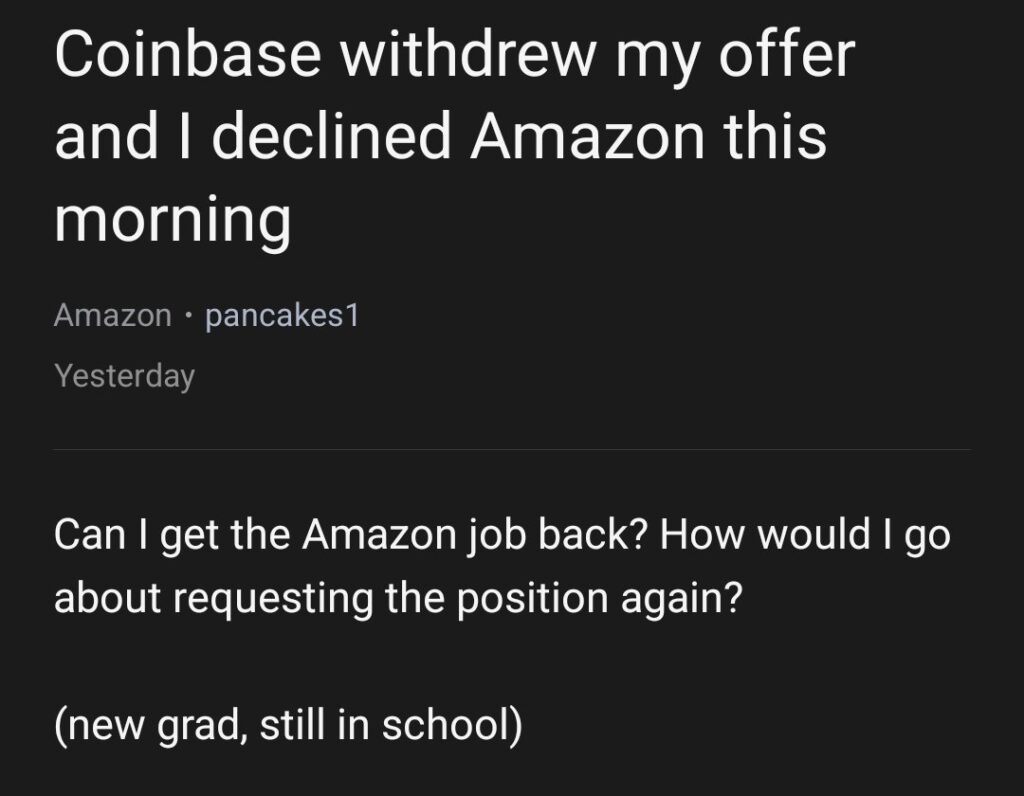
Task: Click the word 'requesting' in the body
Action: 273,598
